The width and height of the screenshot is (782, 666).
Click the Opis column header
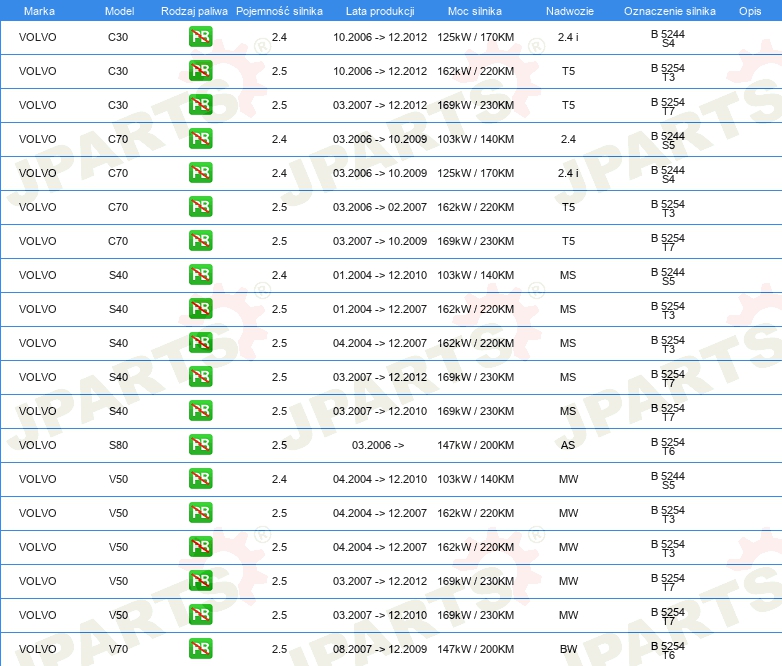pos(750,11)
